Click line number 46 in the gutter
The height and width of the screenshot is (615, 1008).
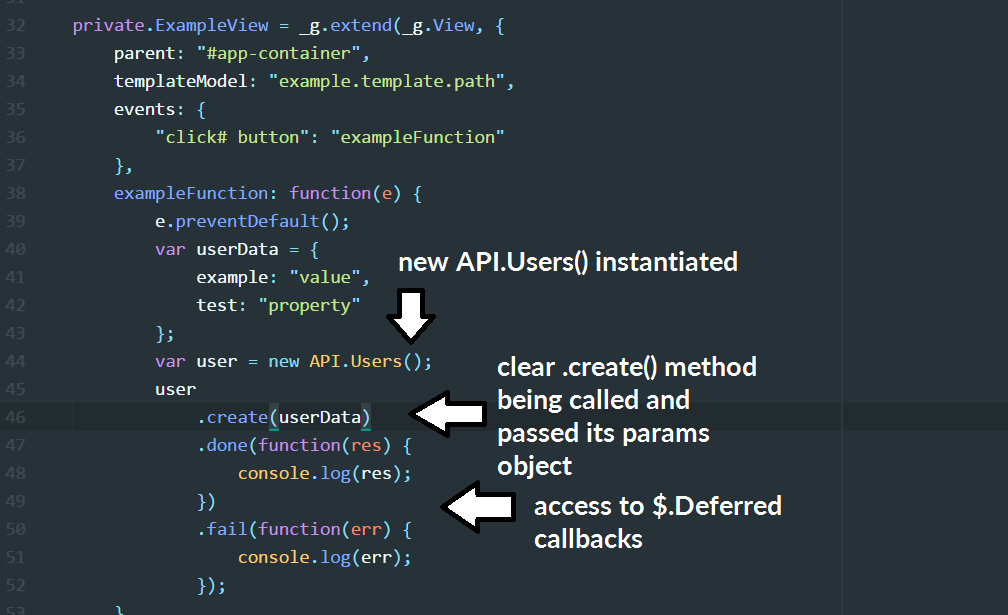pyautogui.click(x=15, y=417)
